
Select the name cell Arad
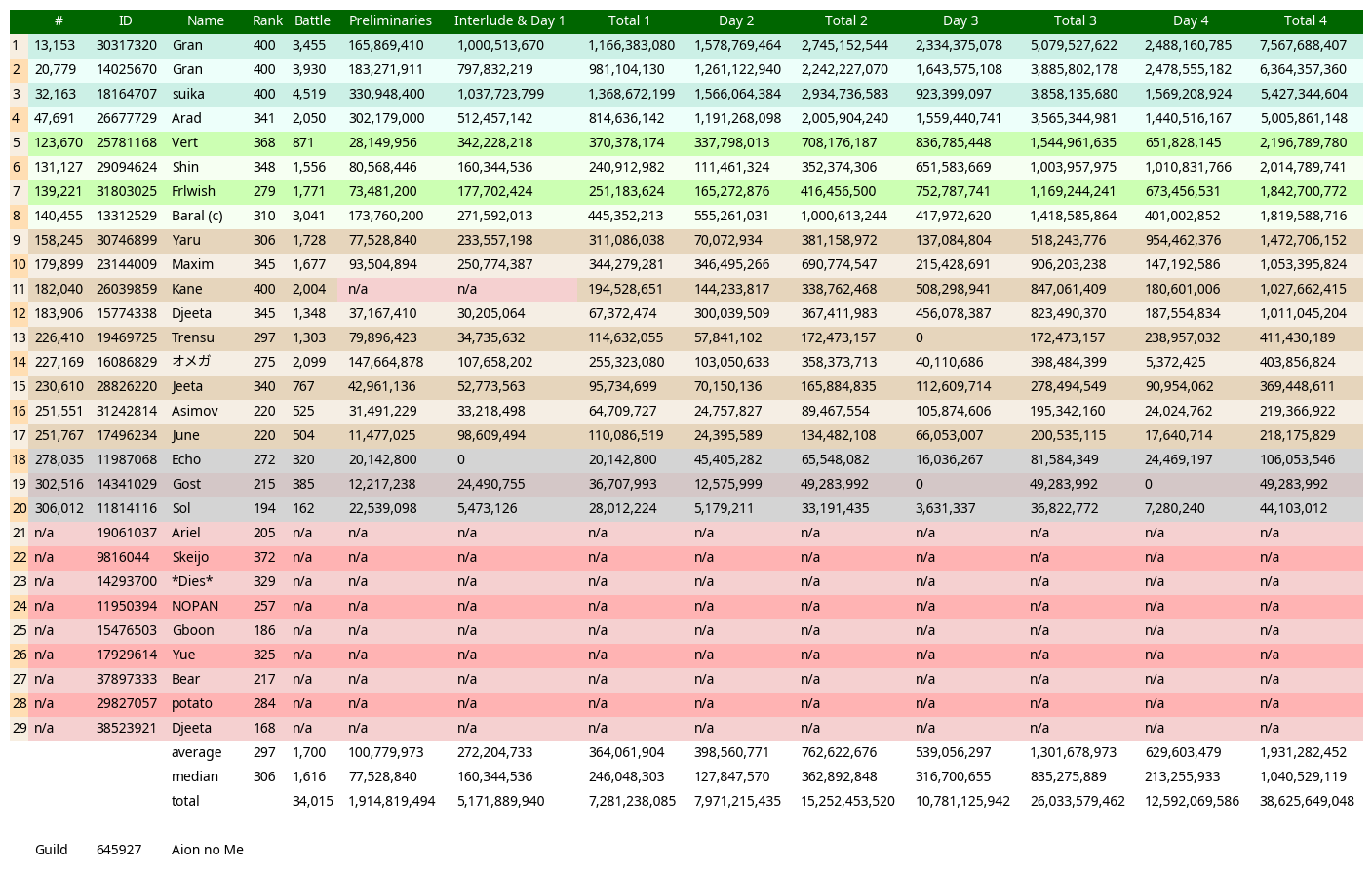coord(186,118)
